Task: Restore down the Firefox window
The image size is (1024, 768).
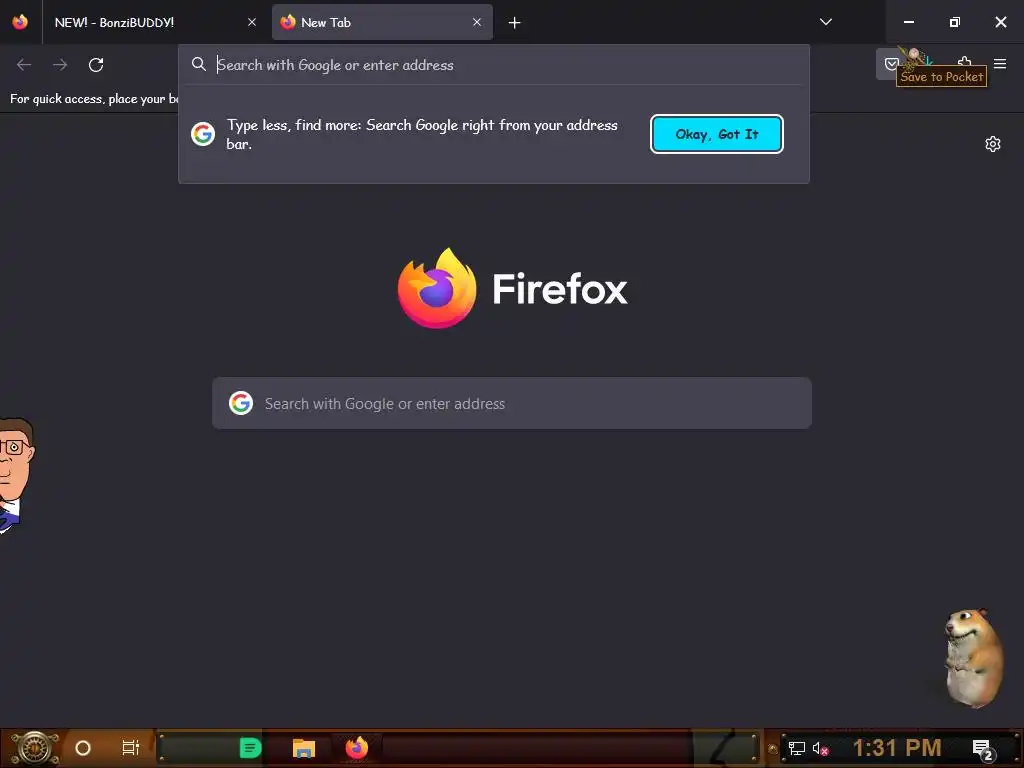Action: 955,22
